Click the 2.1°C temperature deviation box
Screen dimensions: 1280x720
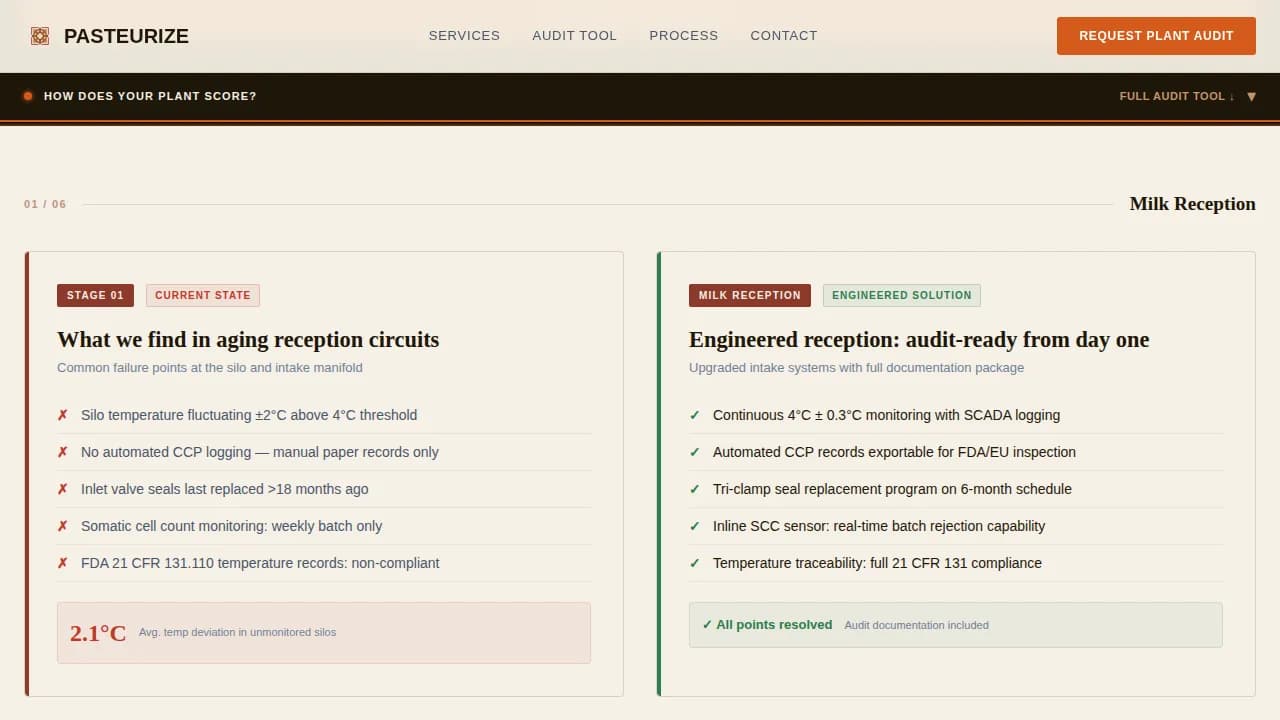(x=323, y=632)
